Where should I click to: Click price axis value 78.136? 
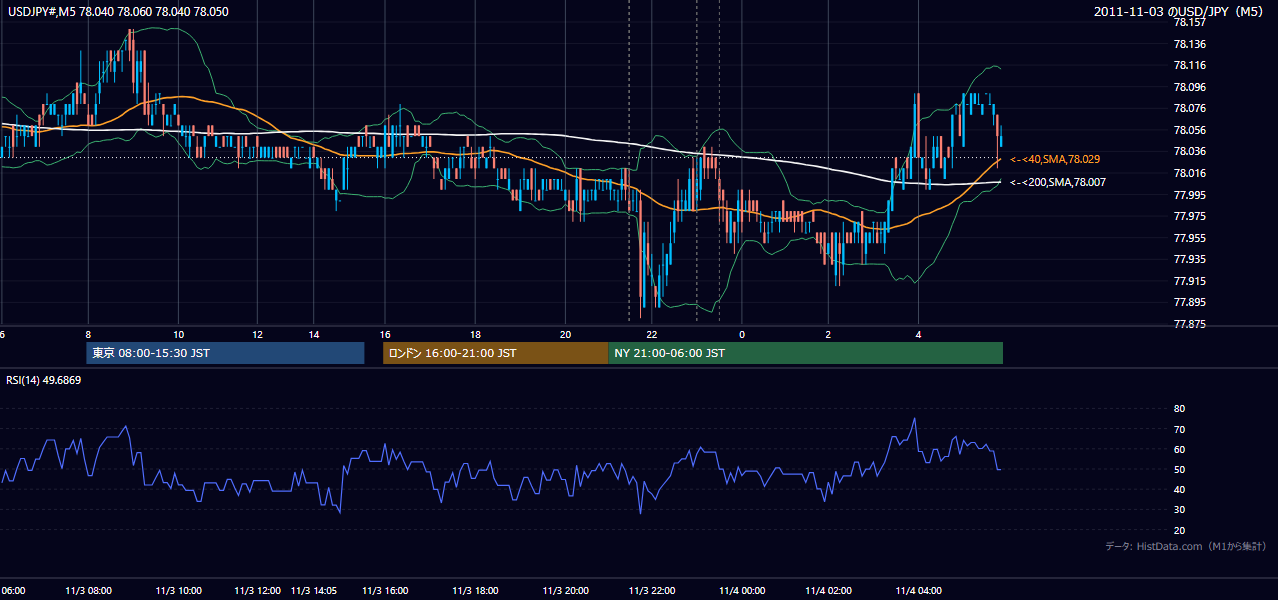[1189, 44]
